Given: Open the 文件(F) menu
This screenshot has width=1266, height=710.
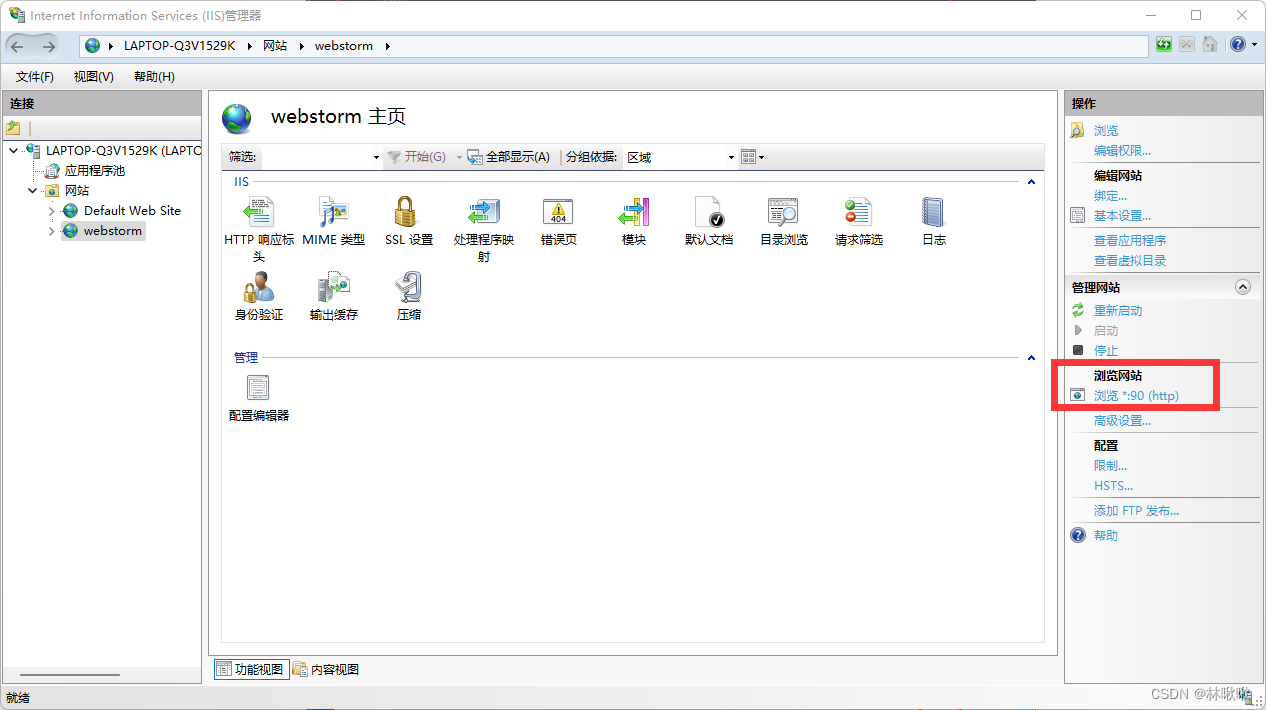Looking at the screenshot, I should pos(35,77).
